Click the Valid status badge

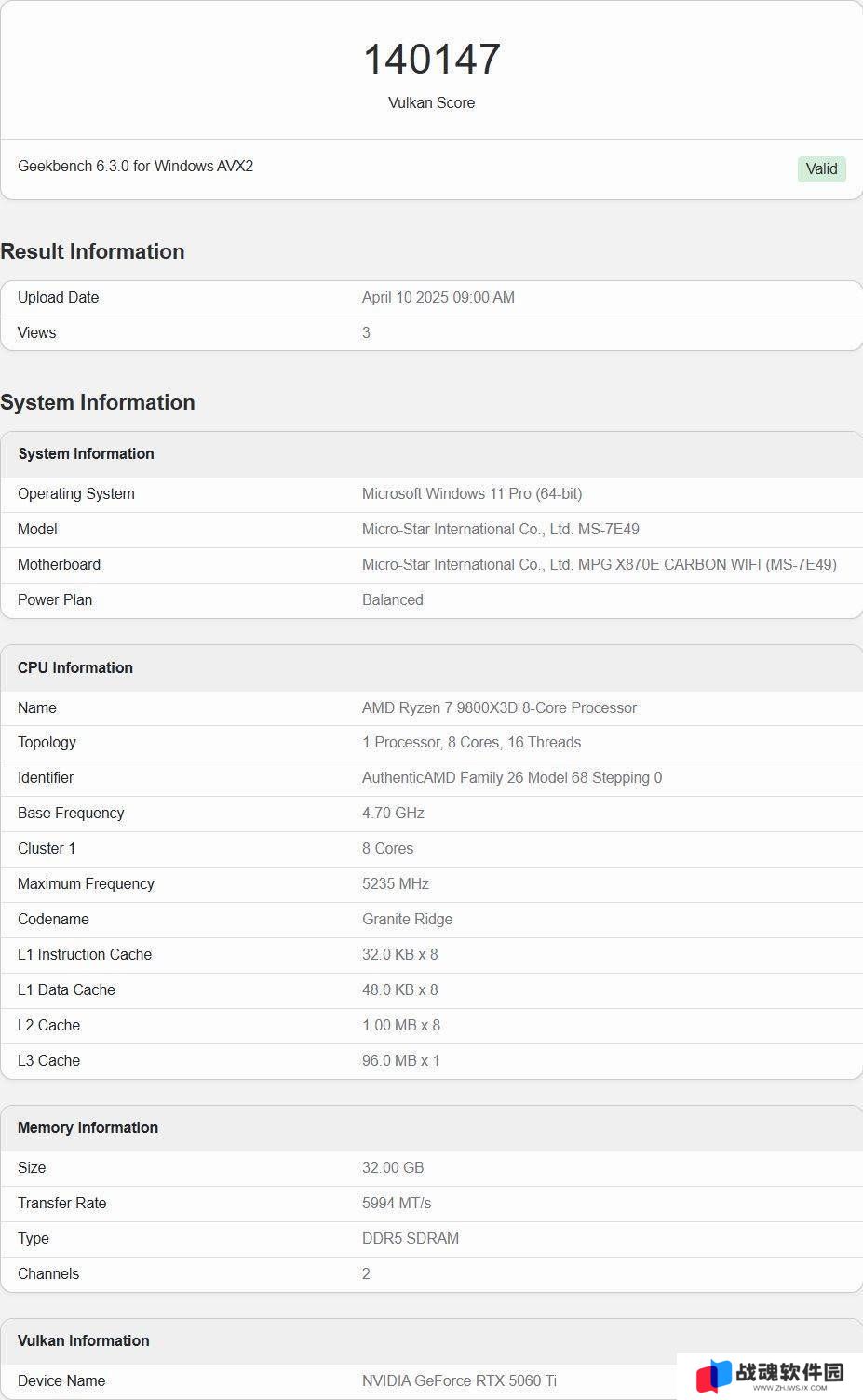point(821,168)
